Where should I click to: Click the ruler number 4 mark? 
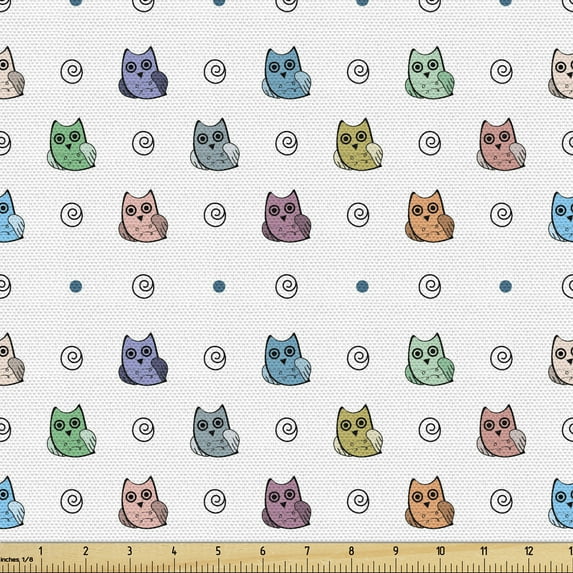point(174,551)
